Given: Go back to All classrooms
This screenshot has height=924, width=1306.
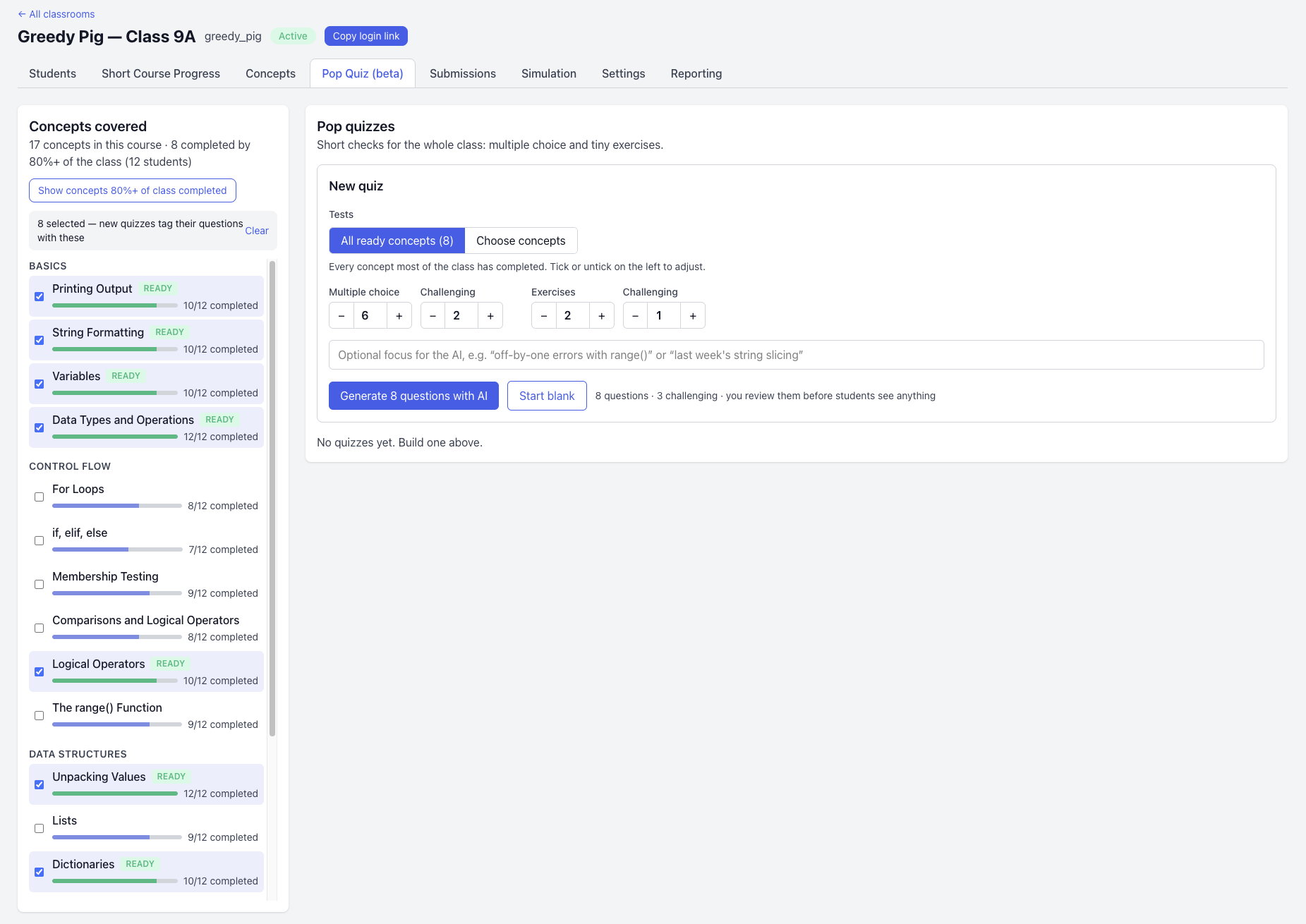Looking at the screenshot, I should pos(56,14).
